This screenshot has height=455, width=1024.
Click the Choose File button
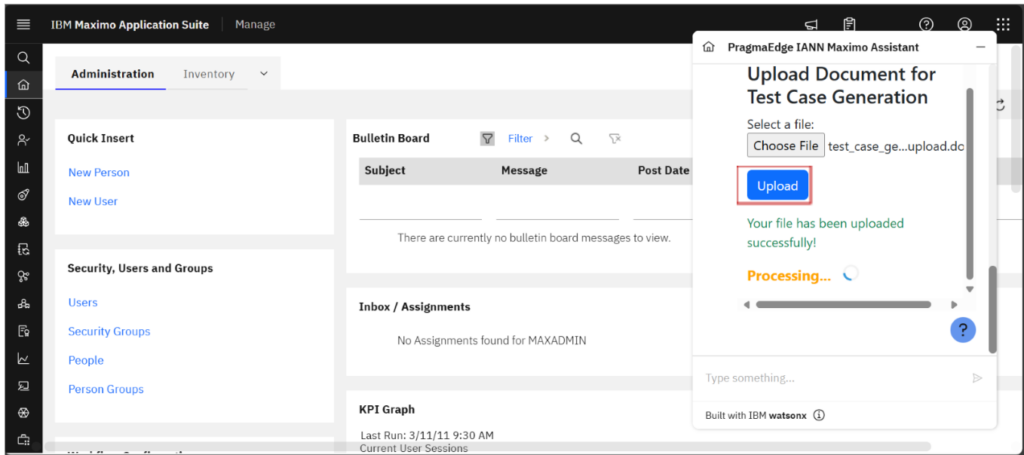tap(786, 146)
